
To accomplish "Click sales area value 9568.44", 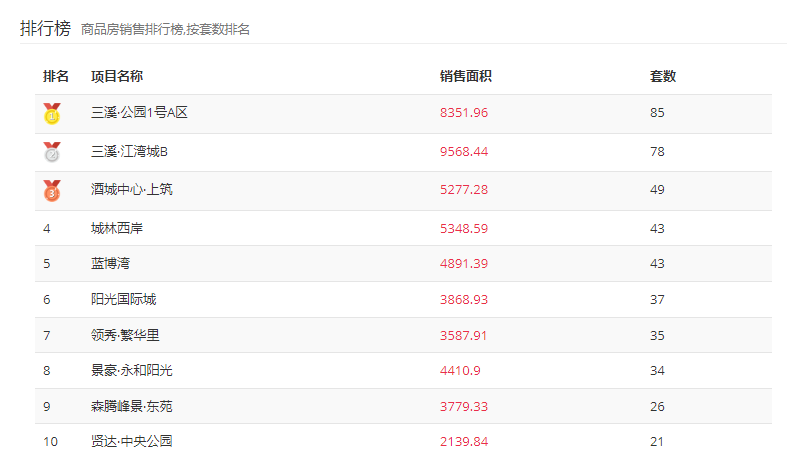I will tap(464, 151).
